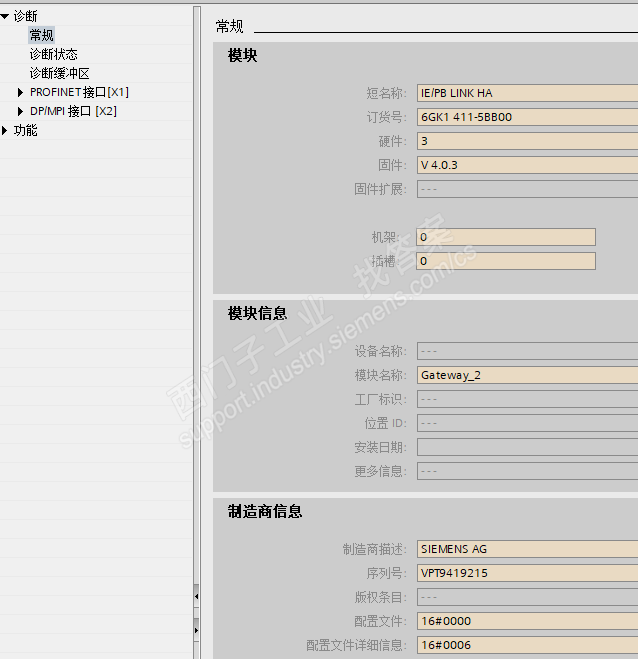
Task: Collapse the 诊断 tree node
Action: (5, 16)
